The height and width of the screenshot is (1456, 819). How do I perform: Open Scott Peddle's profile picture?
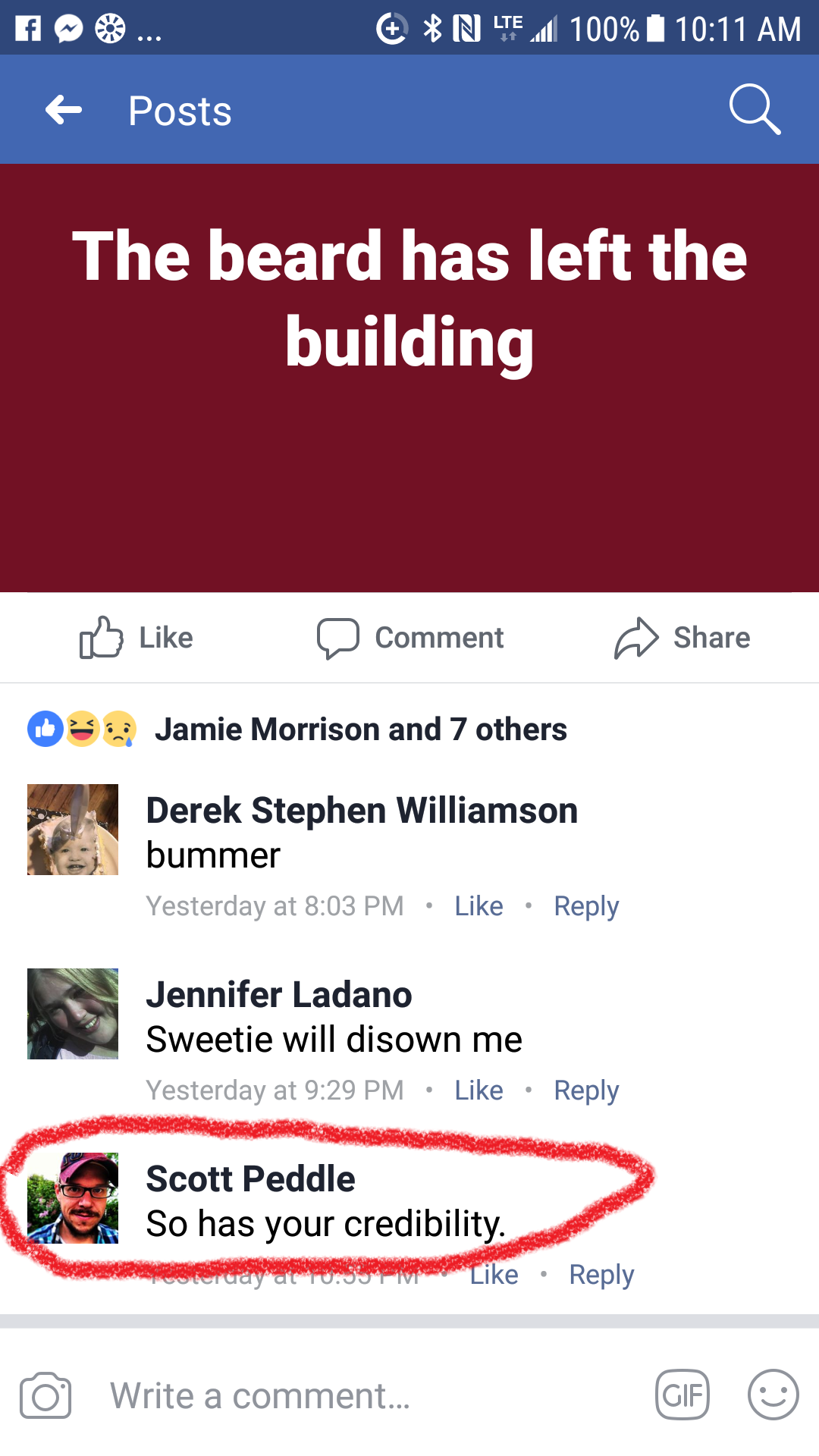pos(73,1198)
